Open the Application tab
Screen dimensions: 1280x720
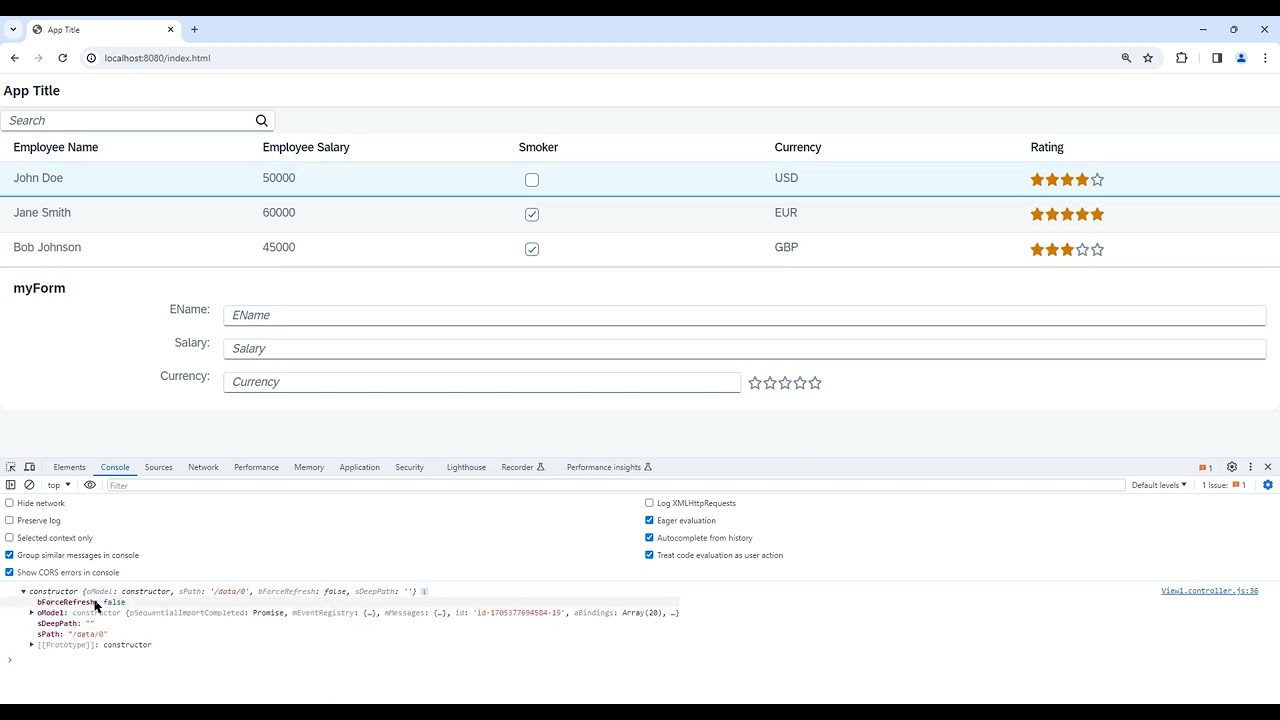pos(359,467)
